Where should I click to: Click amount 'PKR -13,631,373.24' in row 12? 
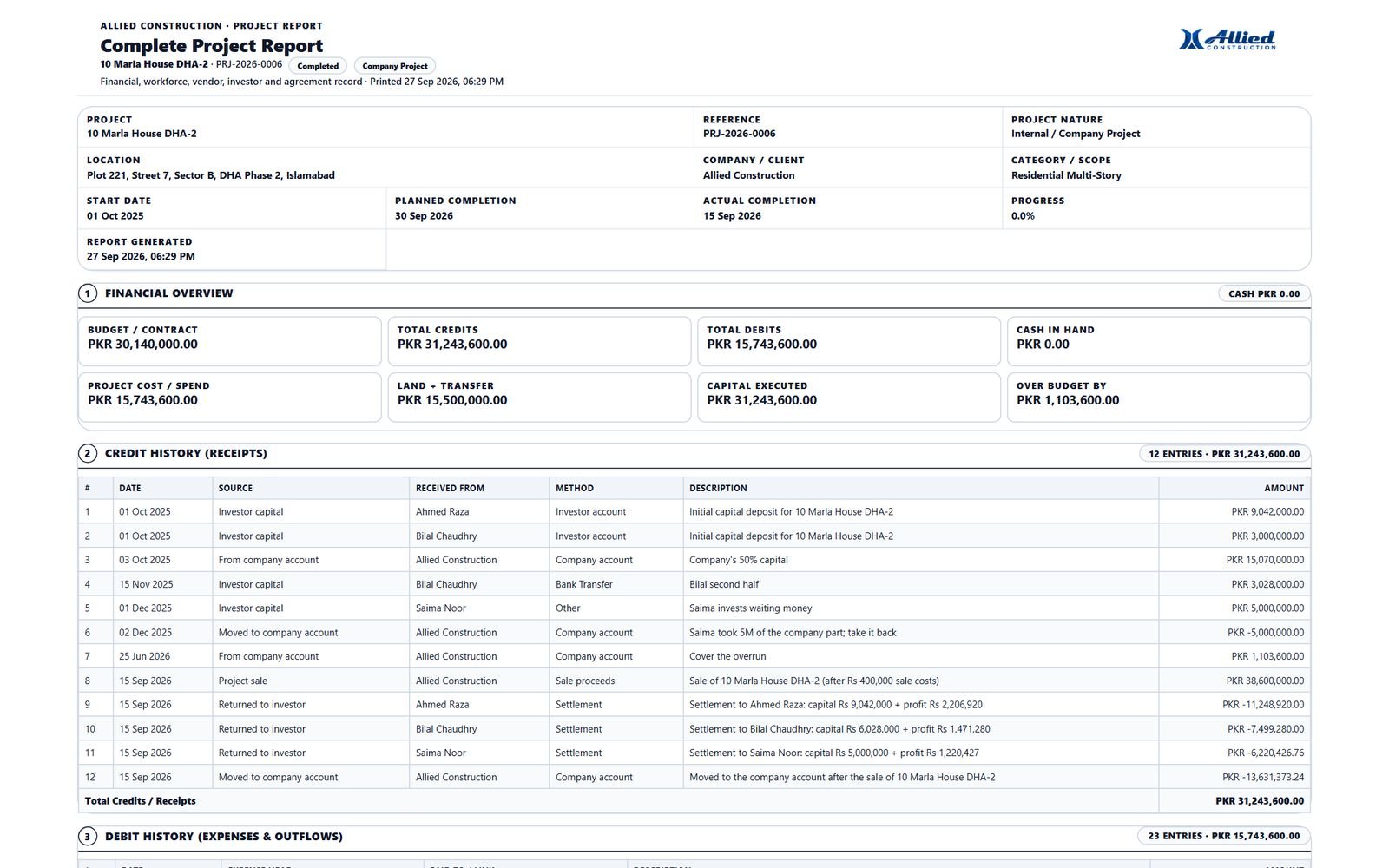coord(1263,777)
